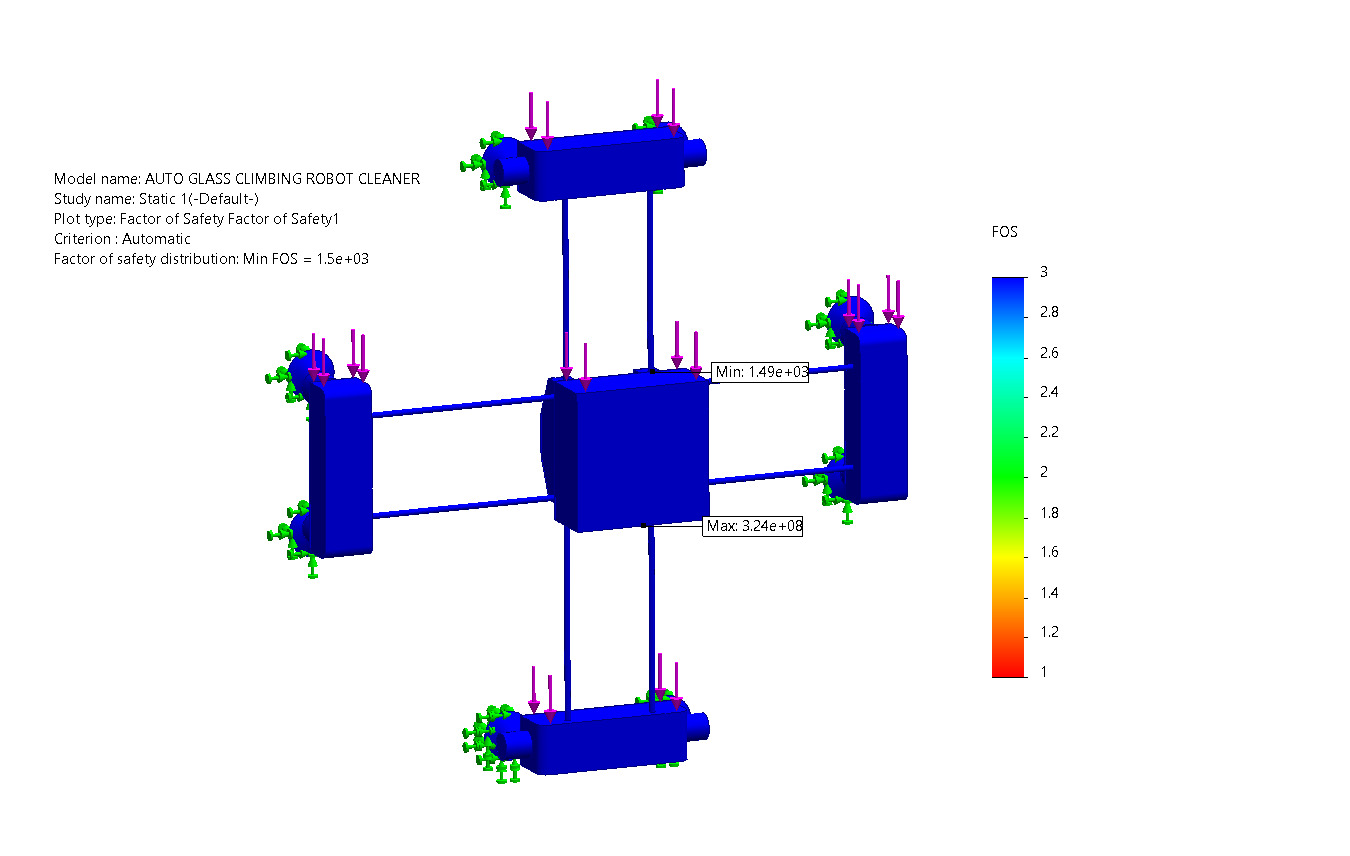Click legend value 2.4
The height and width of the screenshot is (856, 1350).
1049,392
